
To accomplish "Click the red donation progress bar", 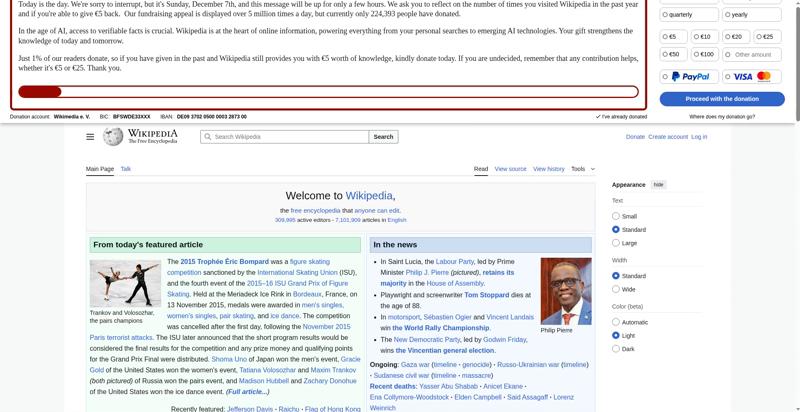I will pos(40,92).
